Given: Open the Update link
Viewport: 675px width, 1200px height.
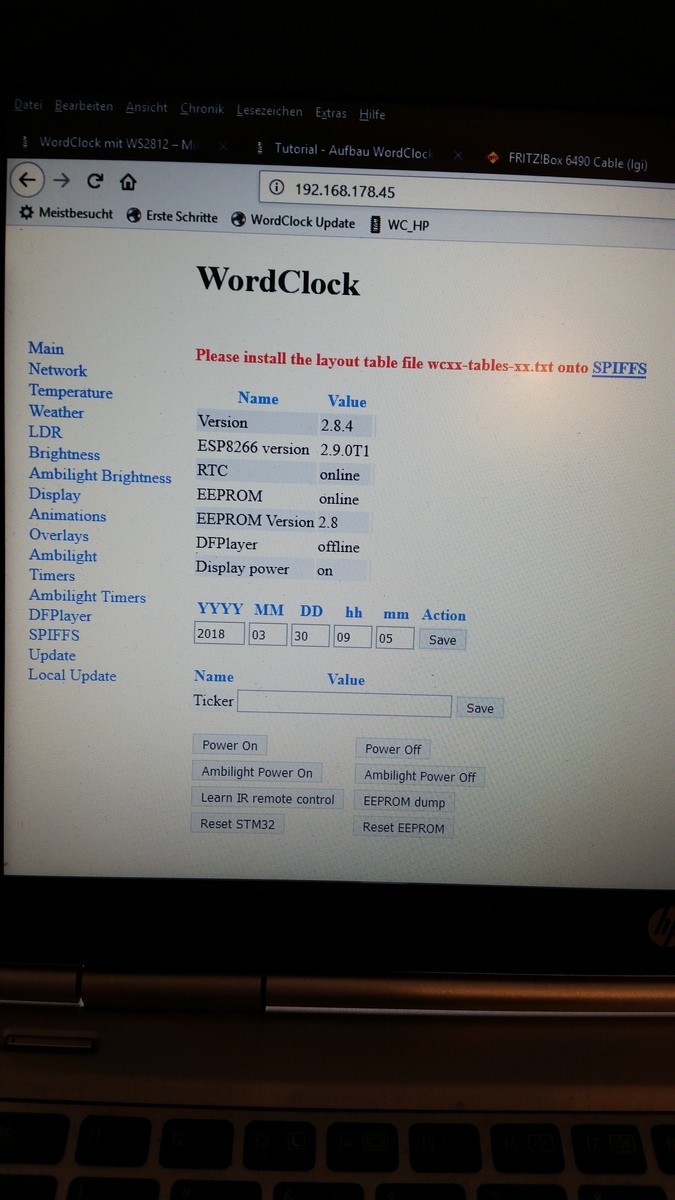Looking at the screenshot, I should pyautogui.click(x=52, y=655).
